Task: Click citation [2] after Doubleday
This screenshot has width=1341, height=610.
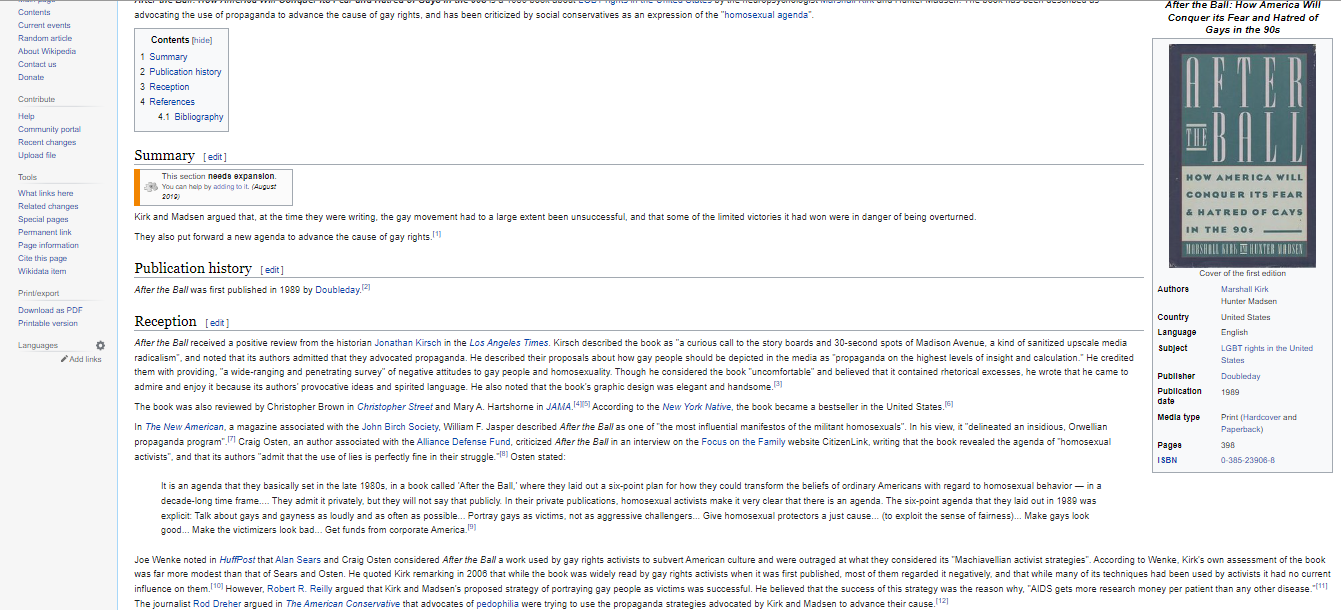Action: tap(366, 287)
